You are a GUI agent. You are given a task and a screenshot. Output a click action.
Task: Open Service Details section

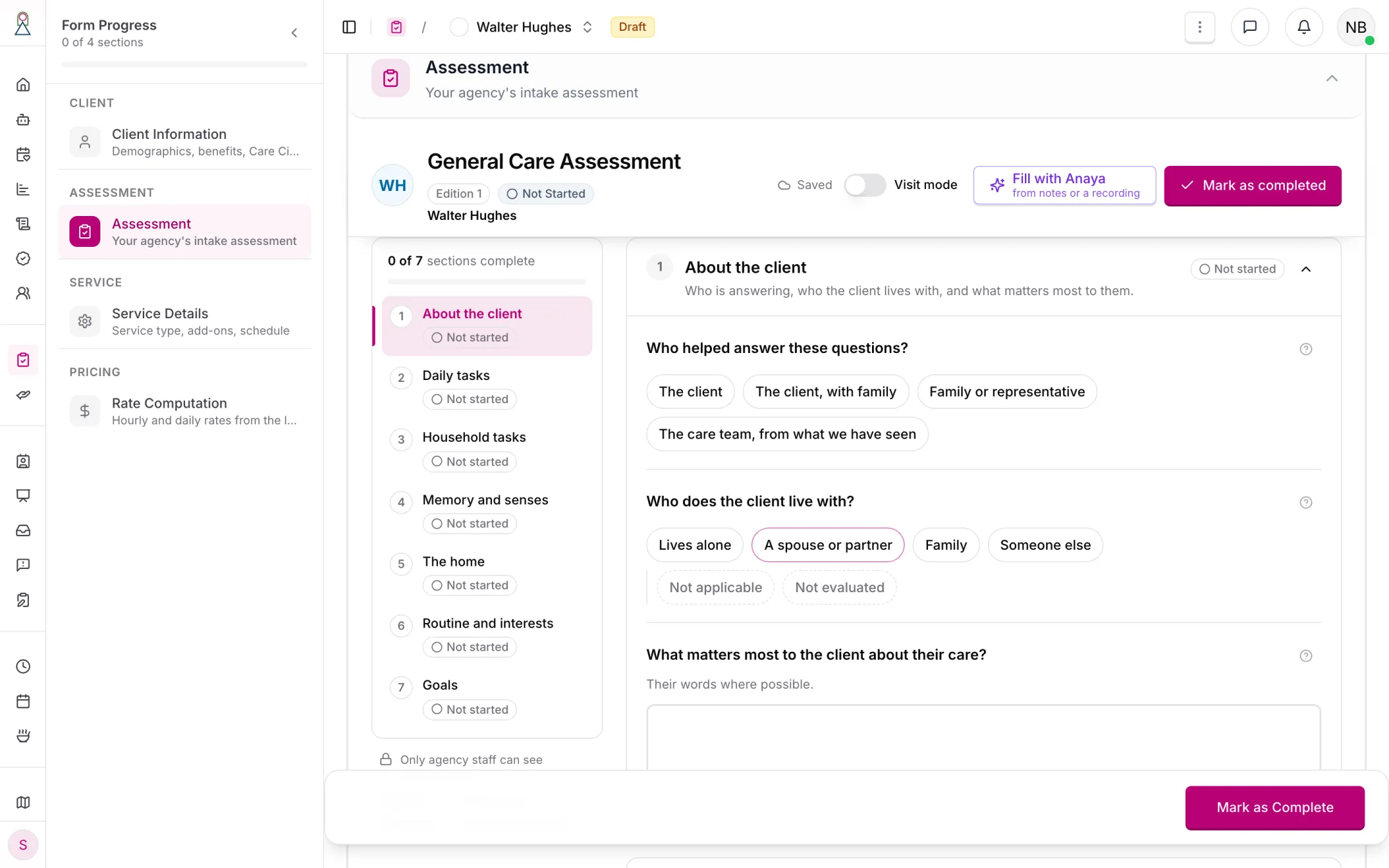[x=185, y=321]
